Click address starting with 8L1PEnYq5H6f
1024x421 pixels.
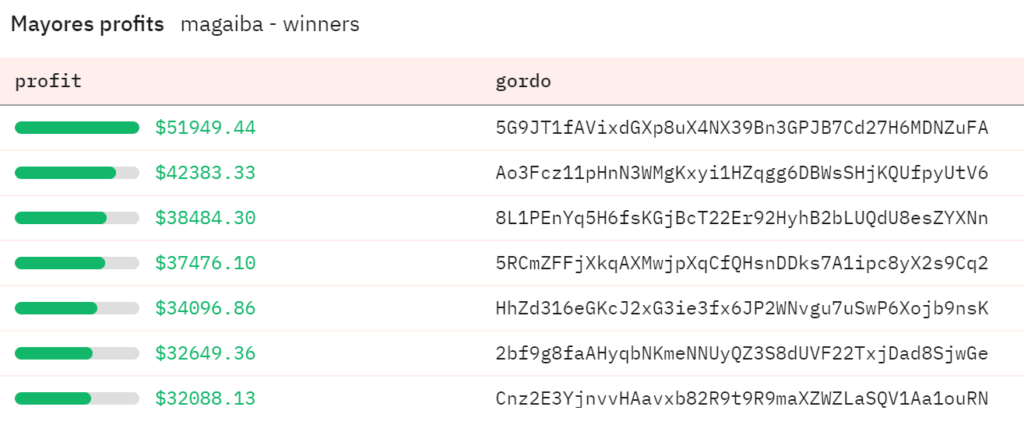click(742, 218)
